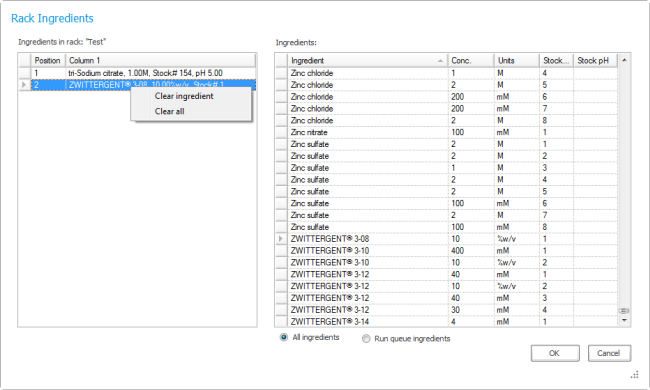Viewport: 650px width, 390px height.
Task: Select the ZWITTERGENT 3-14 ingredient row
Action: (x=447, y=322)
